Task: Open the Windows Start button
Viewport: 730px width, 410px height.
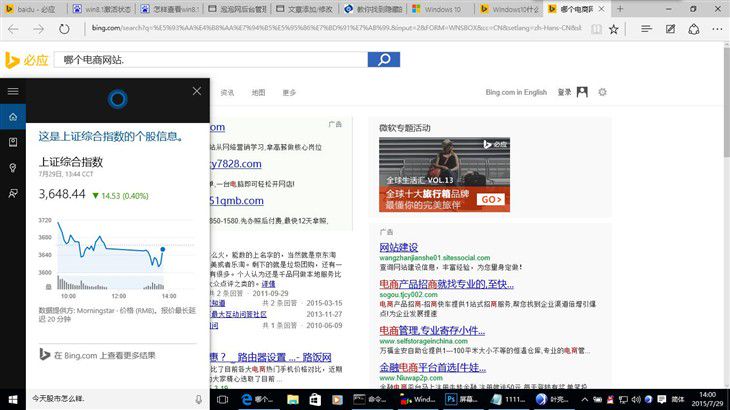Action: (x=13, y=399)
